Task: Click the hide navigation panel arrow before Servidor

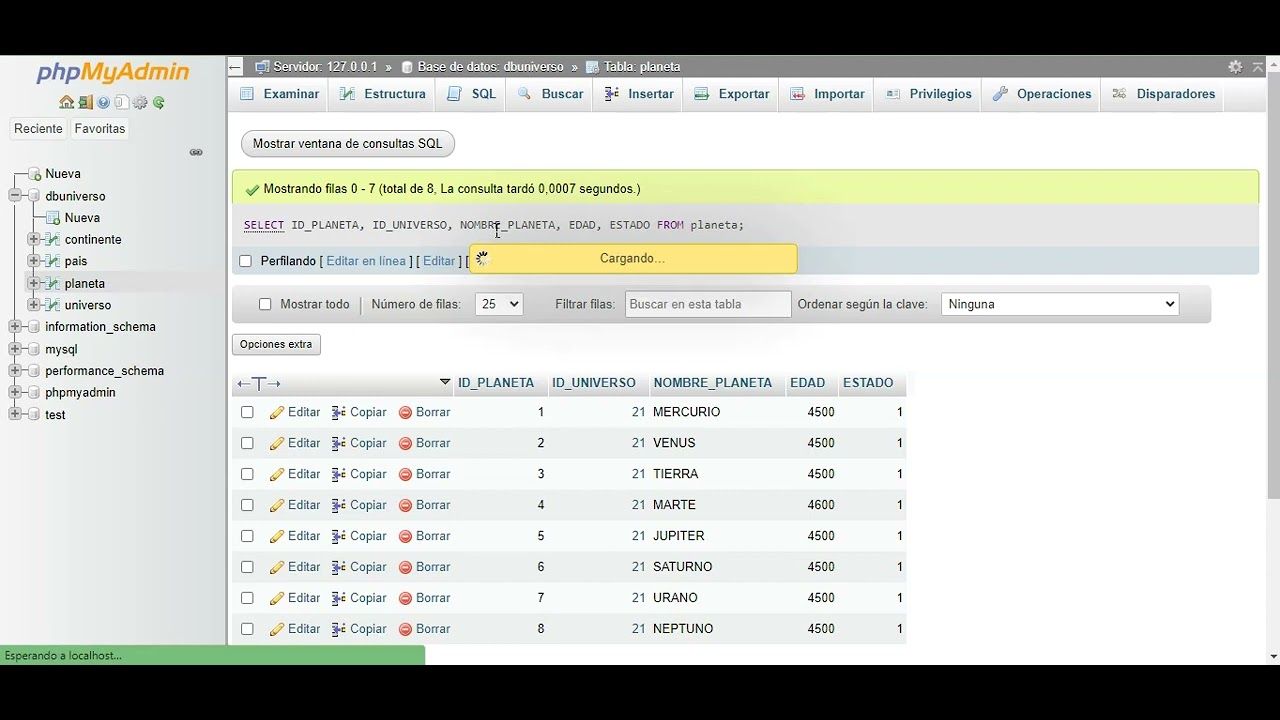Action: (235, 67)
